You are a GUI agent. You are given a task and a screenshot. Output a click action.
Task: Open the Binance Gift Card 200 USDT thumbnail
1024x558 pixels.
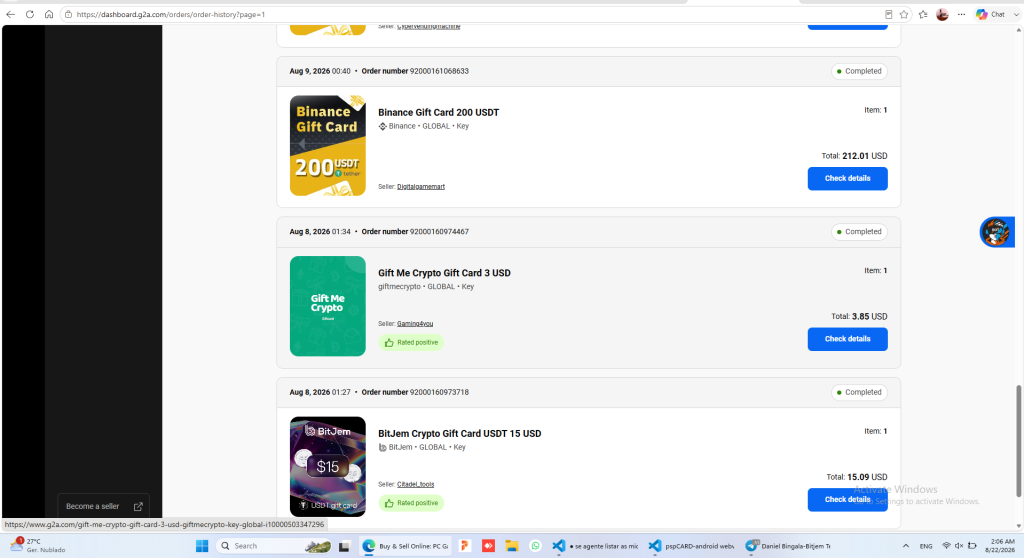click(x=328, y=146)
